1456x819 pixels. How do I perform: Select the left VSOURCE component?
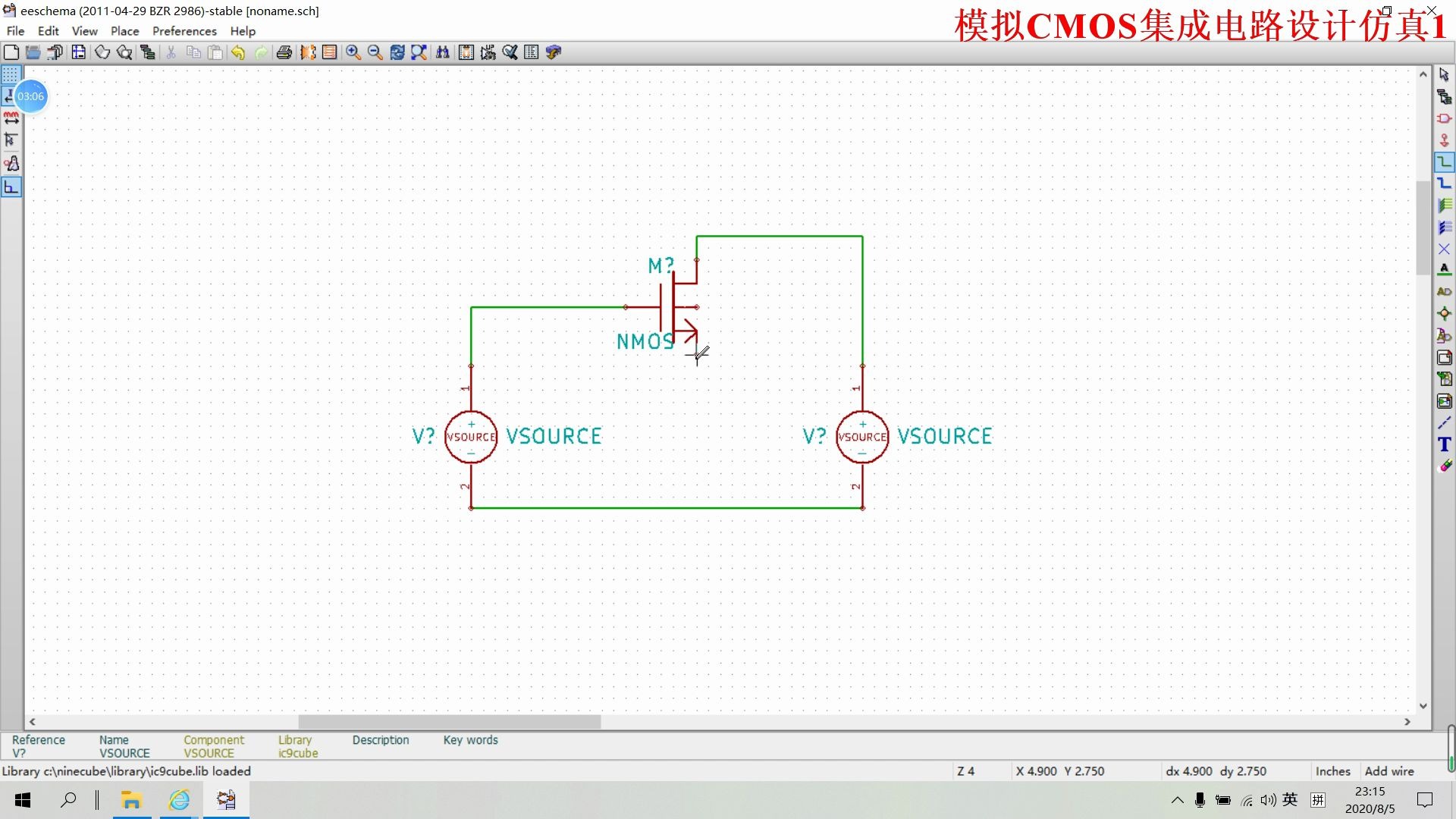pos(470,437)
